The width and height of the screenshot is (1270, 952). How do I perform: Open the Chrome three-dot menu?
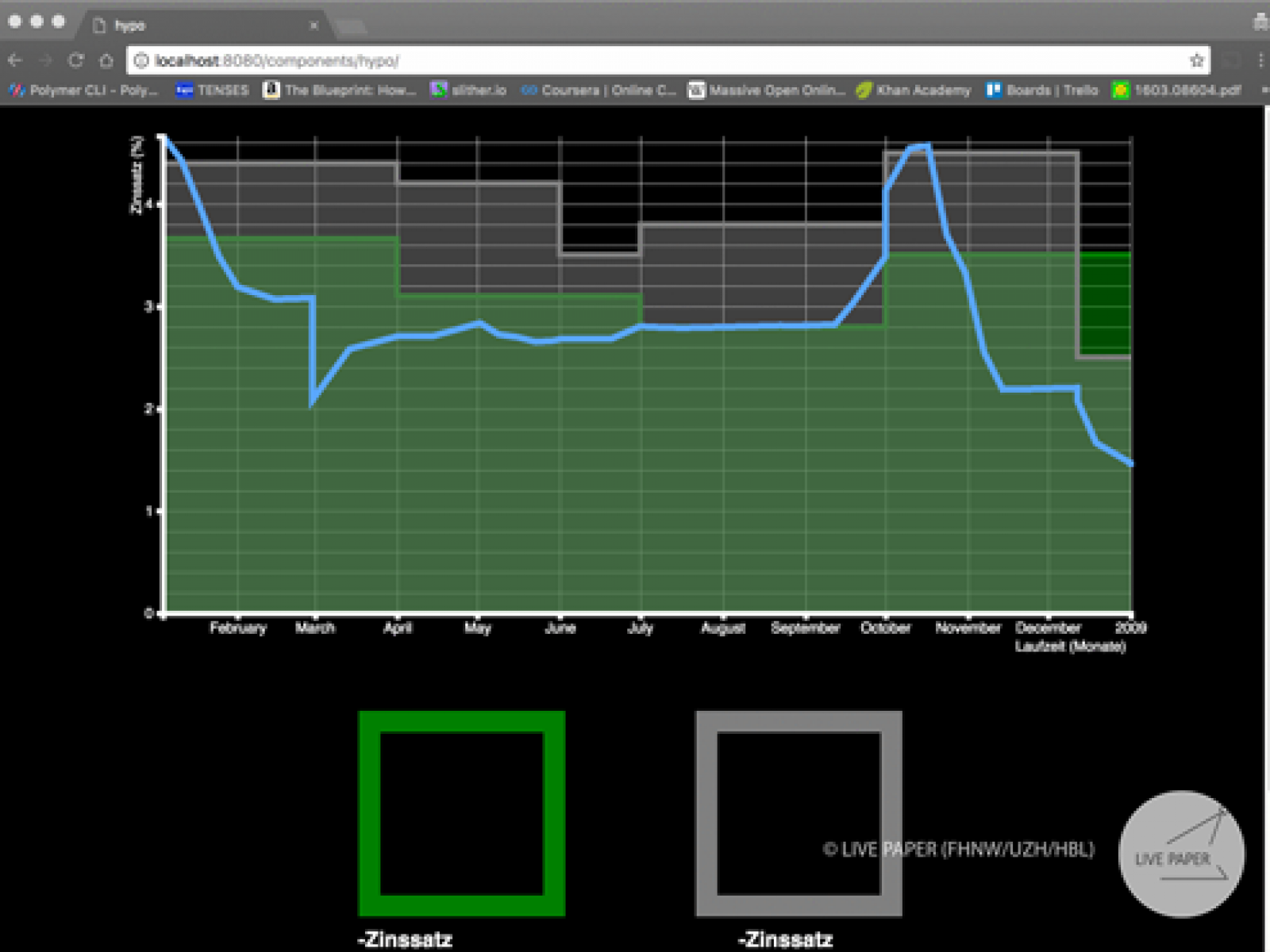pos(1260,60)
